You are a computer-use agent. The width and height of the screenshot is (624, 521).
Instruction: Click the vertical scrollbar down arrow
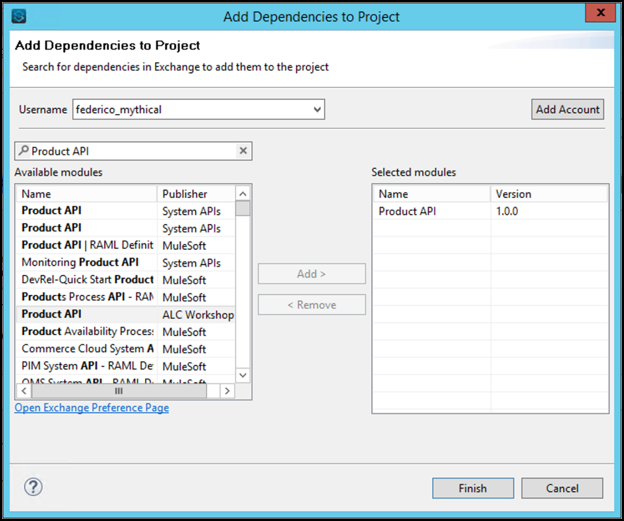[243, 375]
